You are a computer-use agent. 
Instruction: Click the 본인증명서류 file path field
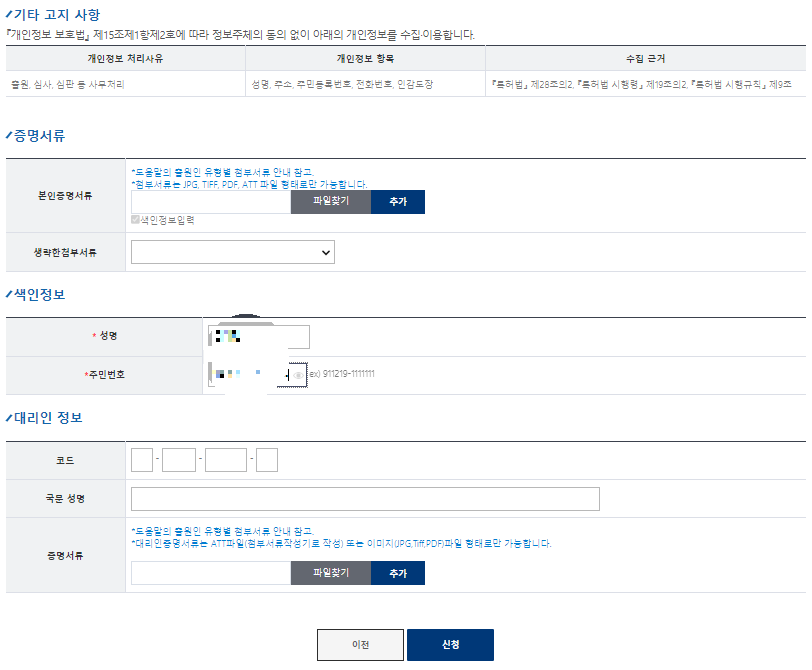pos(211,201)
